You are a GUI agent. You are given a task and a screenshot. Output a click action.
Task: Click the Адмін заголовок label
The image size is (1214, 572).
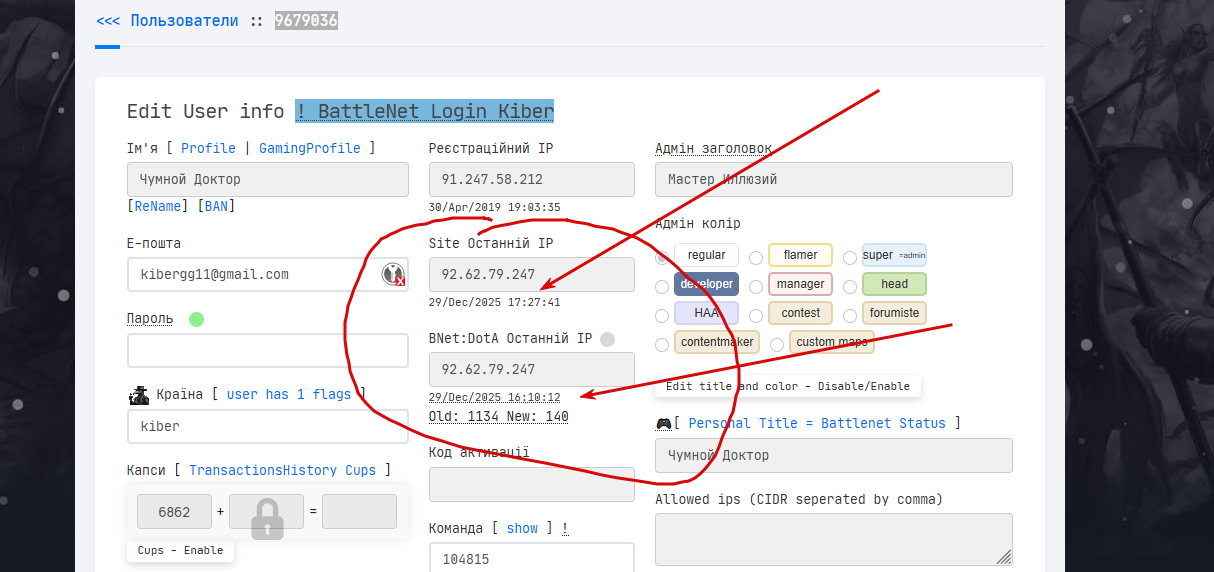point(713,148)
